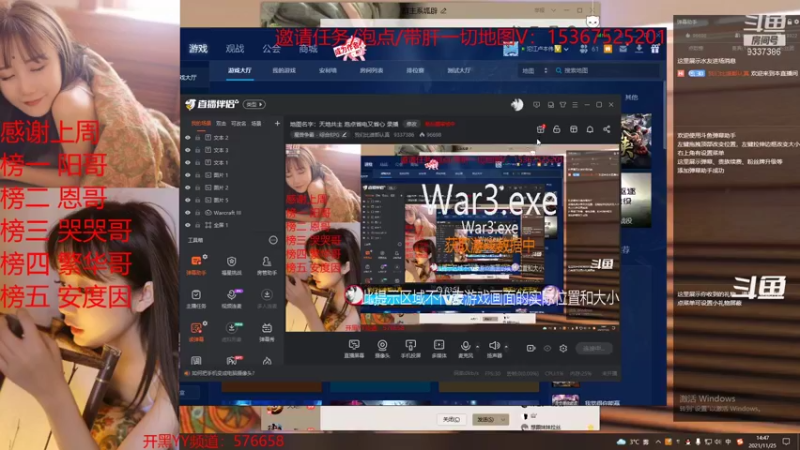Open notifications with the bell icon

pos(590,130)
